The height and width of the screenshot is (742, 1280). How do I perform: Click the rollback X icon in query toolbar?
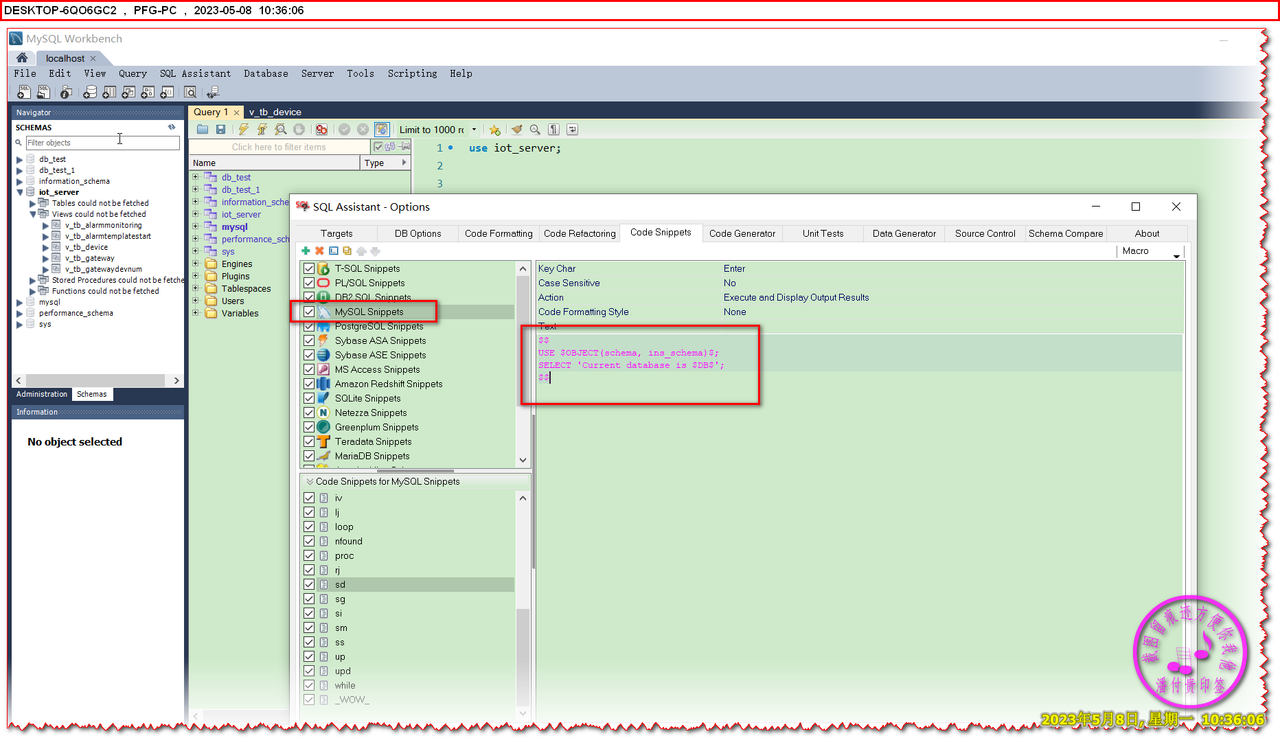(363, 129)
